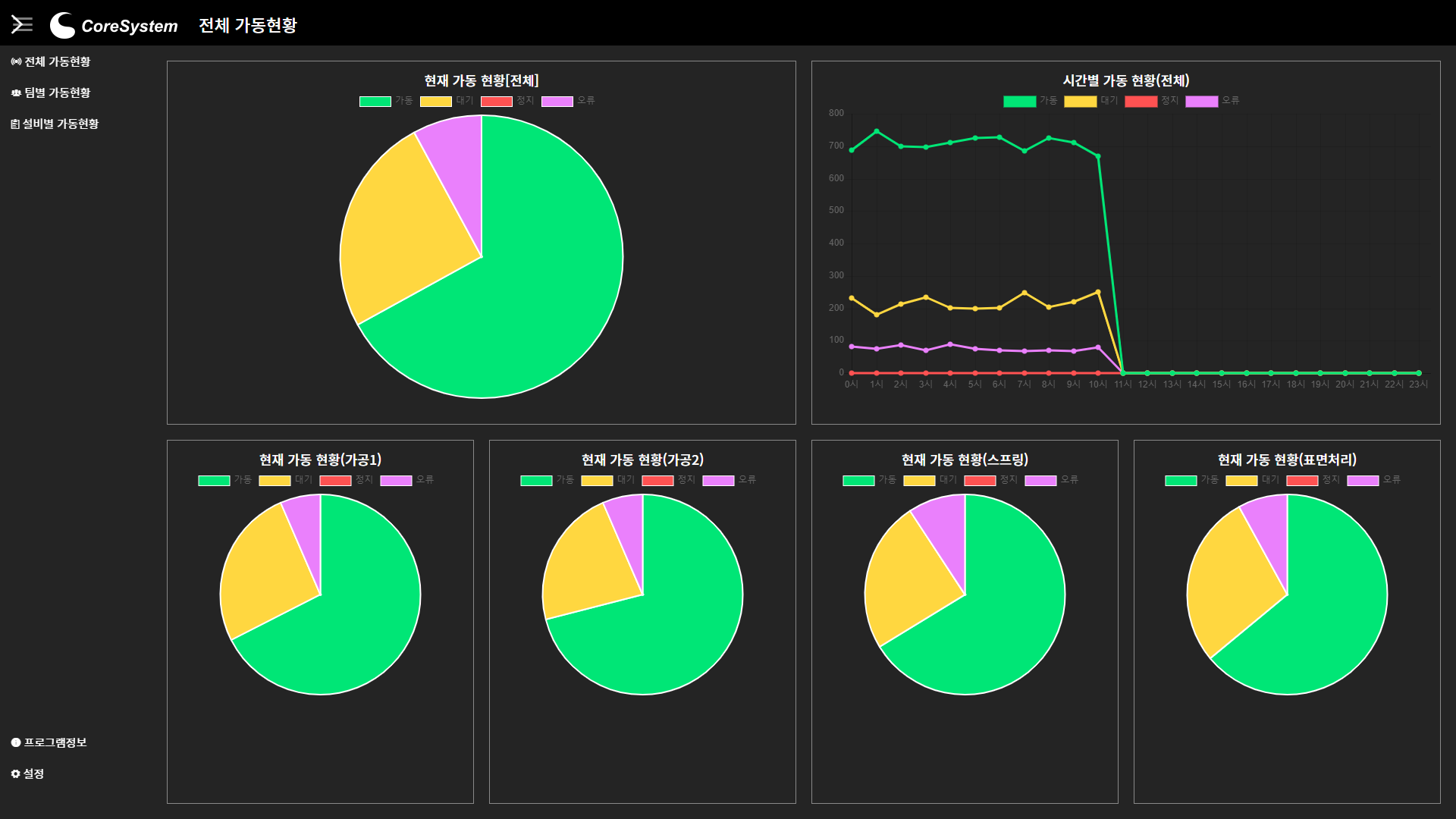Click the yellow 대기 swatch in the 가공2 legend
Image resolution: width=1456 pixels, height=819 pixels.
coord(597,480)
